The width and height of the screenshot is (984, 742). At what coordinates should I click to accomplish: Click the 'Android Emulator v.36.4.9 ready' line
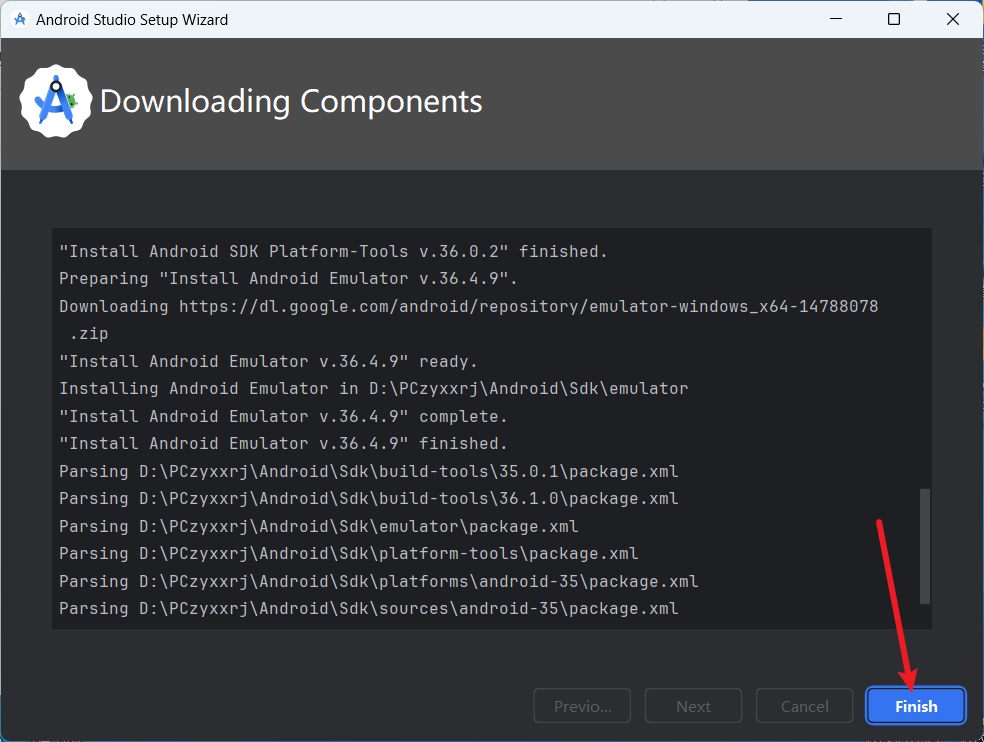268,362
